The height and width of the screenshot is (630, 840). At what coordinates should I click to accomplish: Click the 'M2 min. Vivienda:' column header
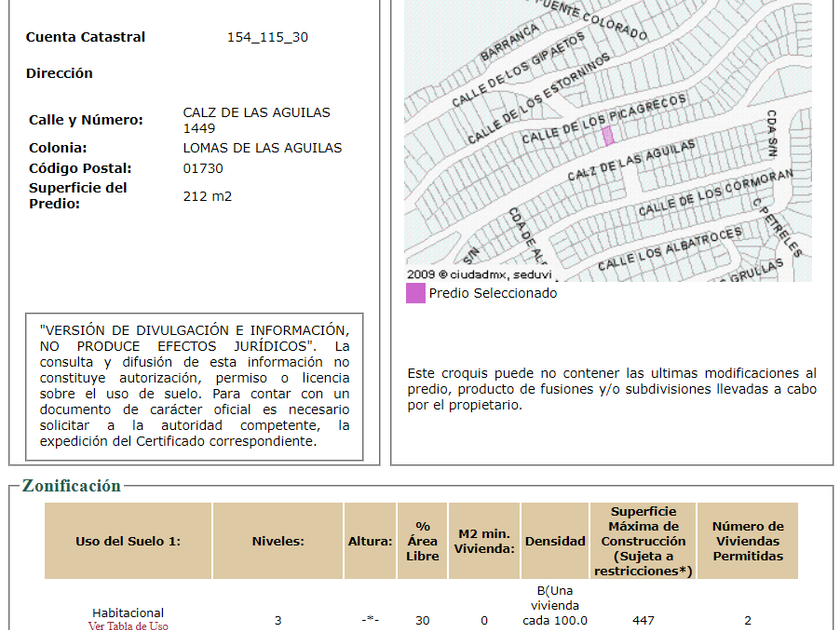(x=484, y=541)
